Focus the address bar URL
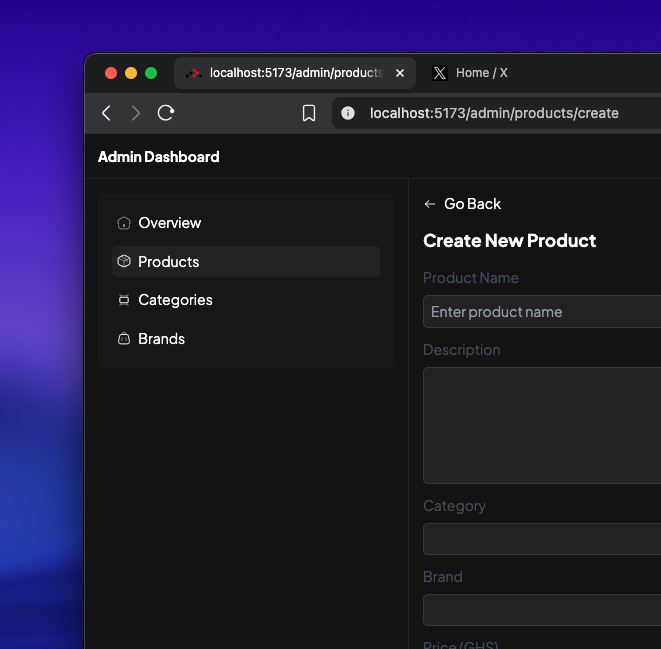The image size is (661, 649). (x=494, y=113)
